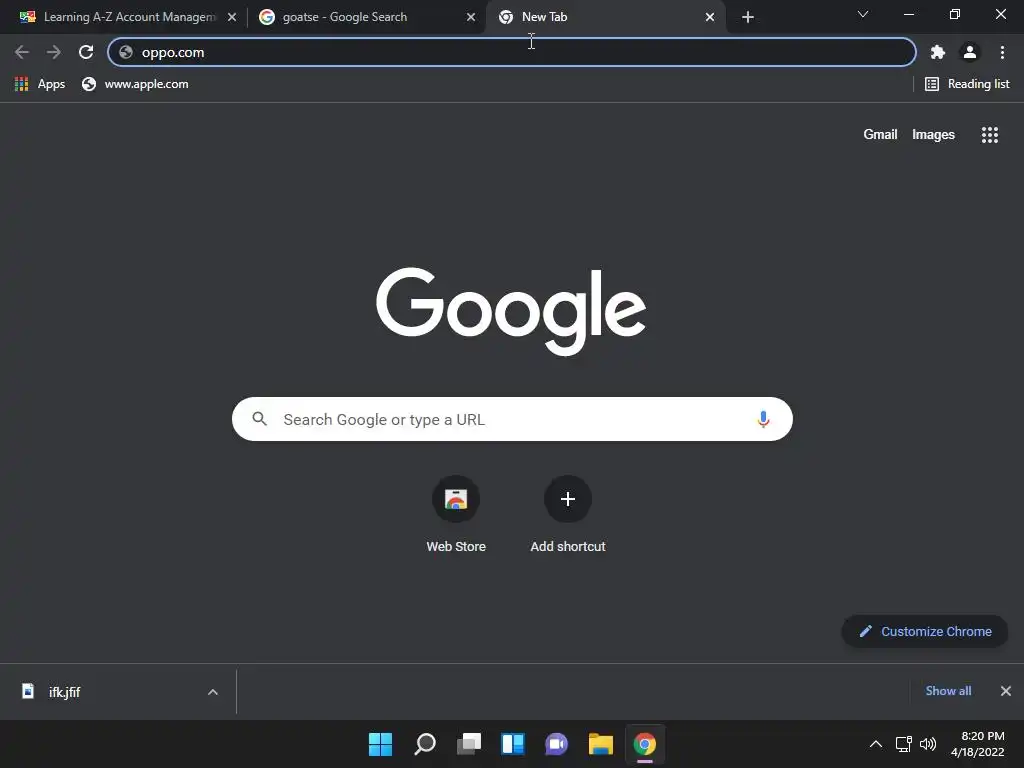Open the Web Store shortcut
The image size is (1024, 768).
click(x=456, y=516)
